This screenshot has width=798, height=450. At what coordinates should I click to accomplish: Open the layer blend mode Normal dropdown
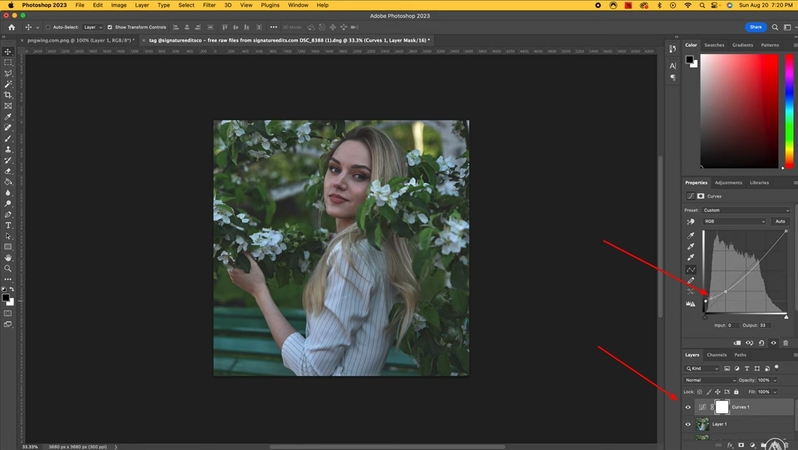(x=708, y=380)
